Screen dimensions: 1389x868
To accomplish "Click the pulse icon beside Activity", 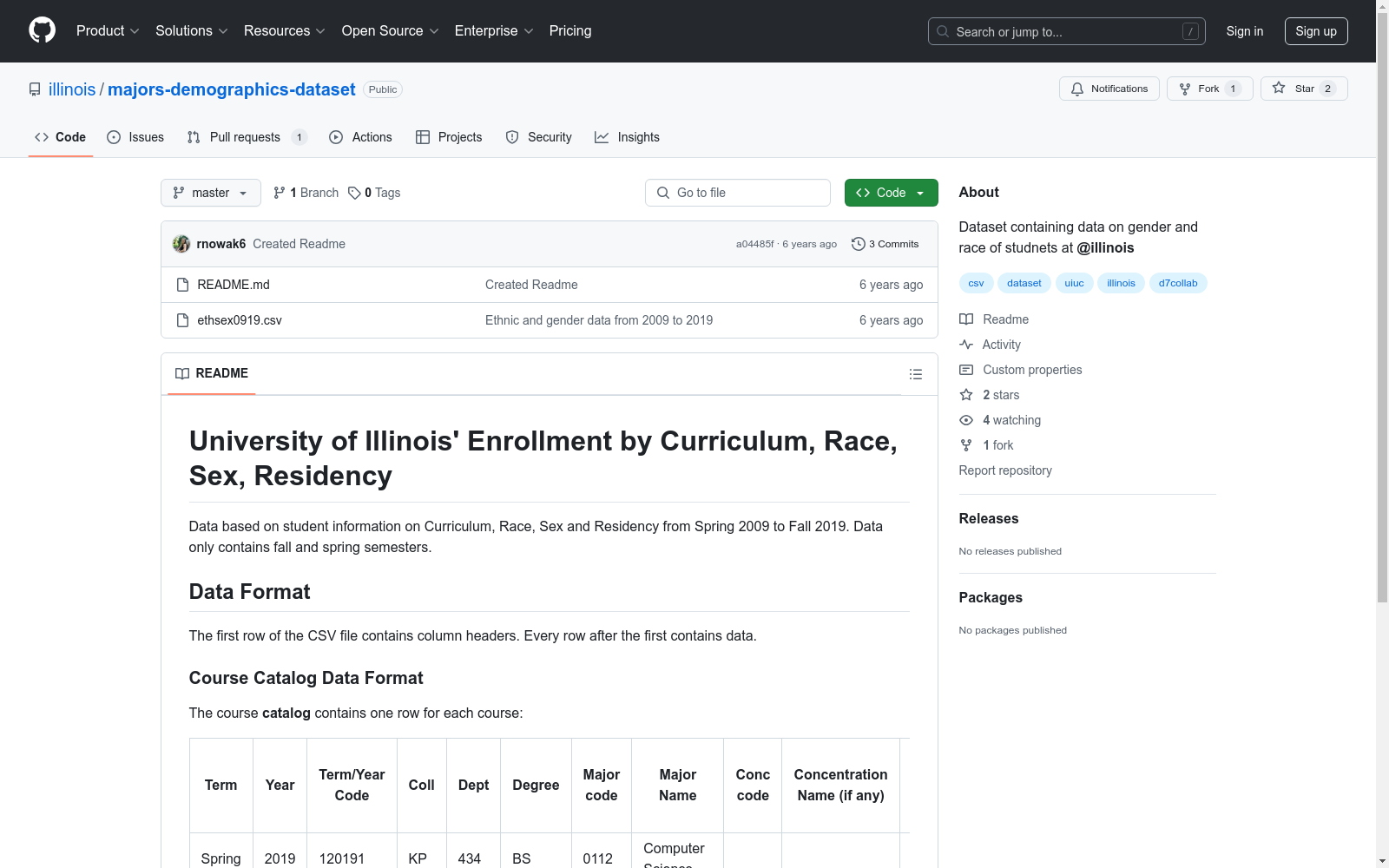I will 966,345.
